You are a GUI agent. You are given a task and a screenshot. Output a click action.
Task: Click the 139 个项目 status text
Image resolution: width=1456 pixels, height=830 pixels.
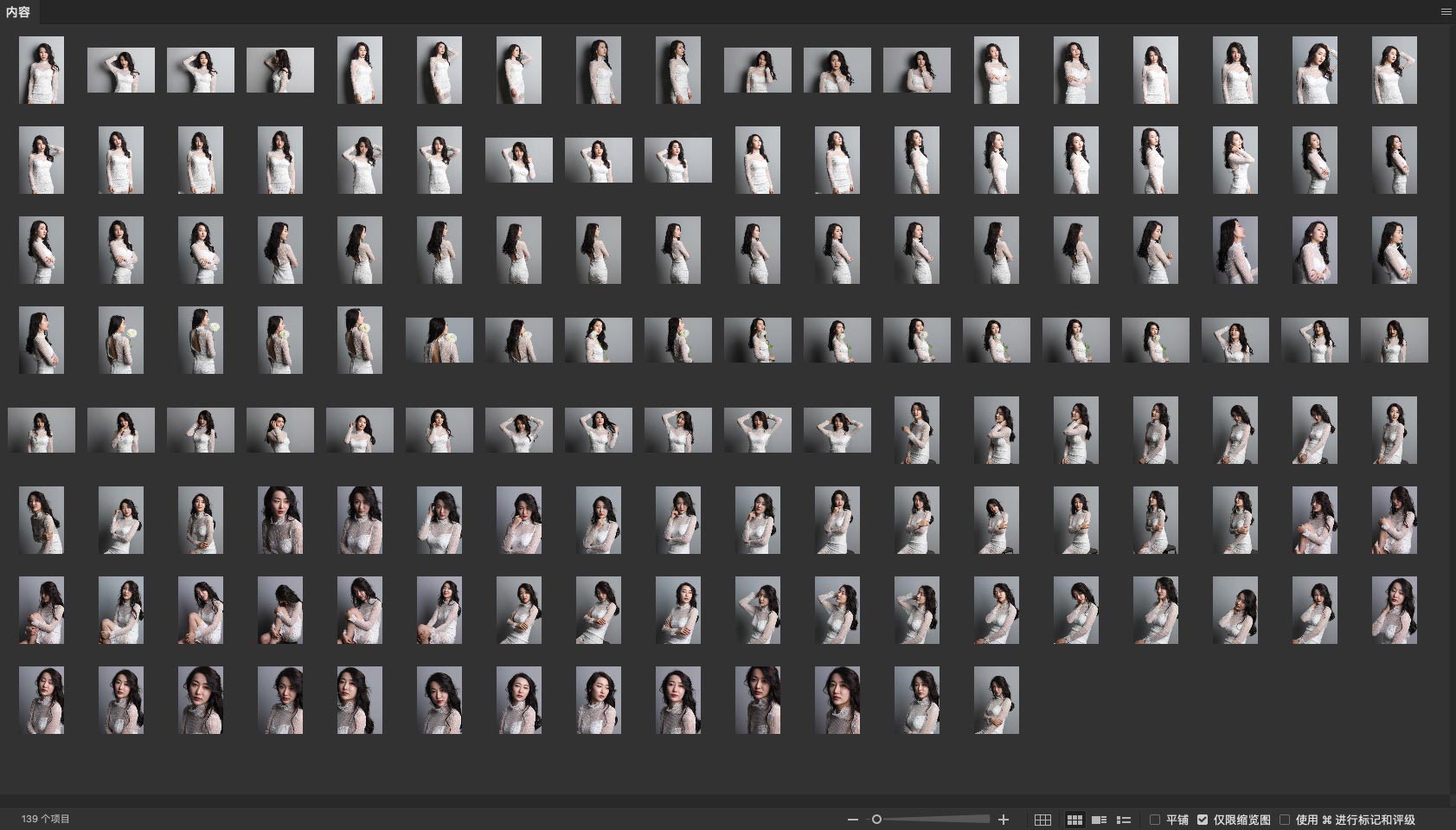[x=46, y=819]
